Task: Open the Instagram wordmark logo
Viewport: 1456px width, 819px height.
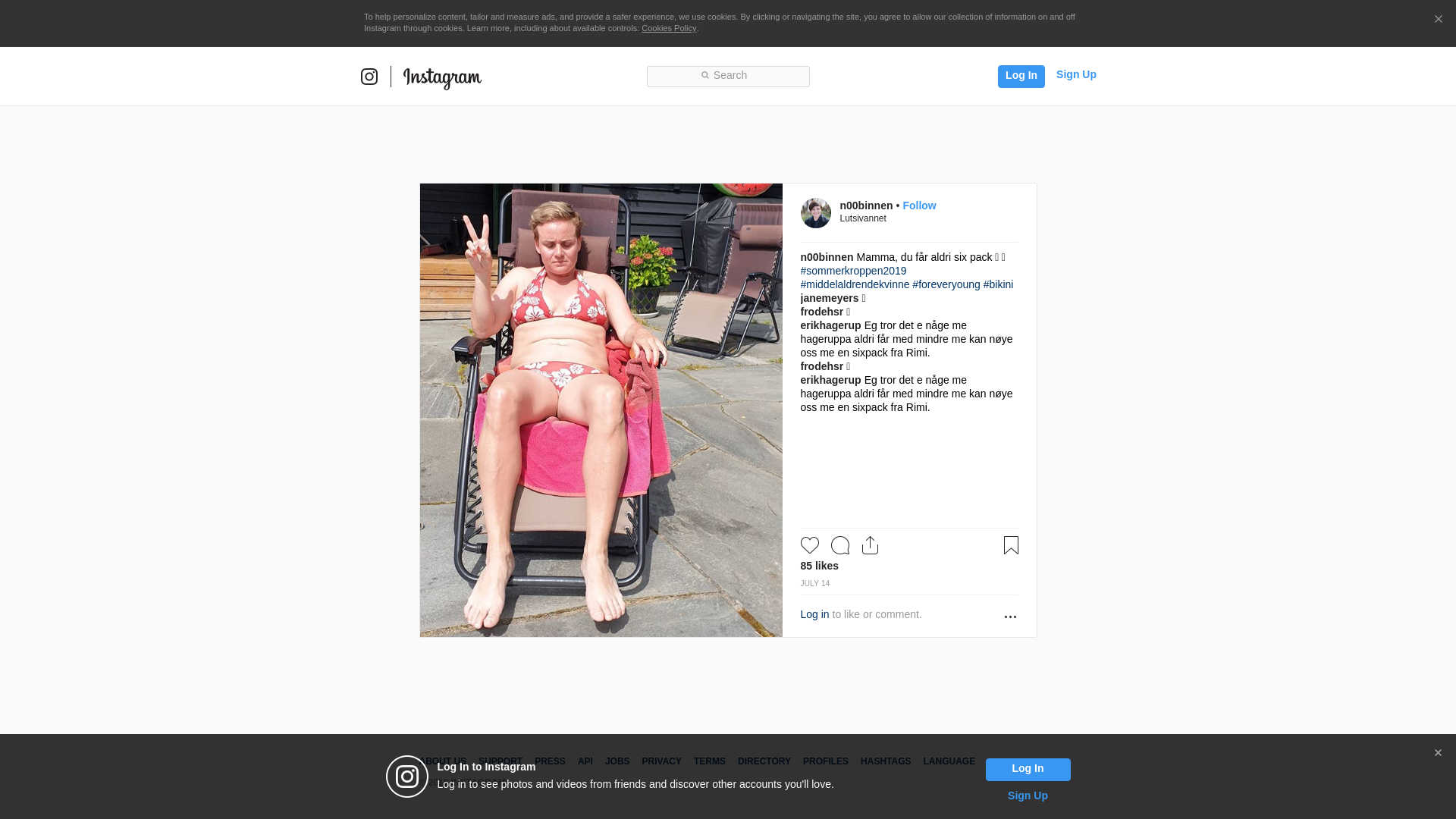Action: coord(442,77)
